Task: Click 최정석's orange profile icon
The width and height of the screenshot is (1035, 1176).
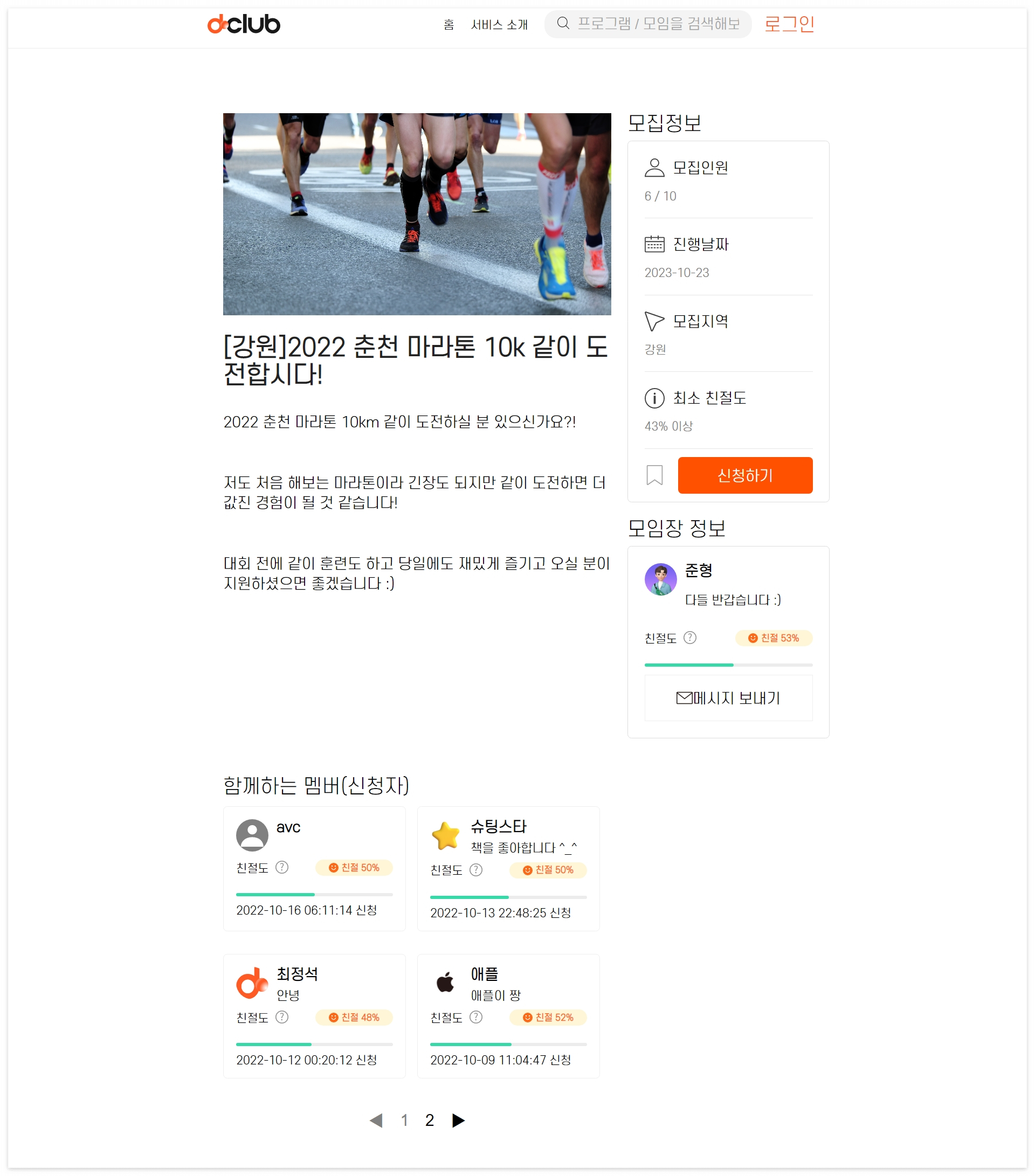Action: (252, 983)
